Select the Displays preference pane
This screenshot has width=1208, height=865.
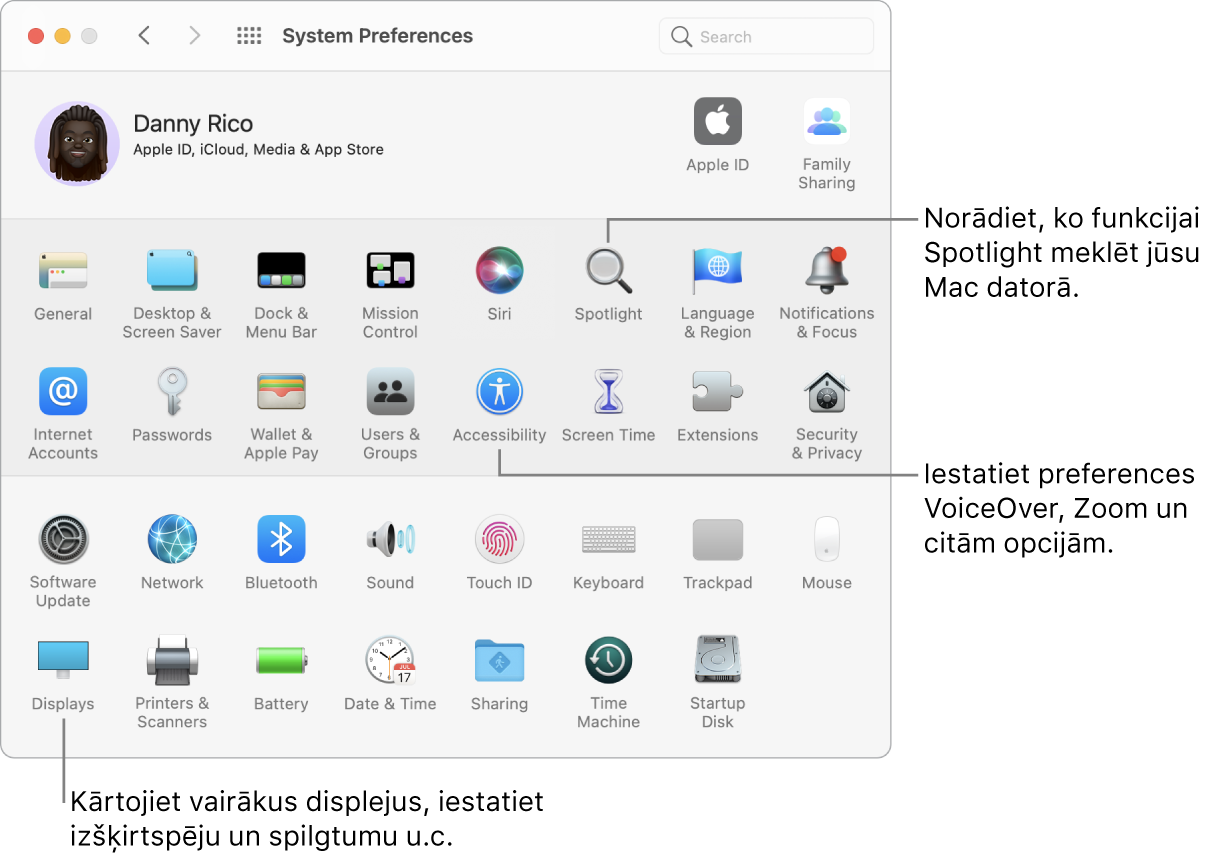[x=62, y=660]
